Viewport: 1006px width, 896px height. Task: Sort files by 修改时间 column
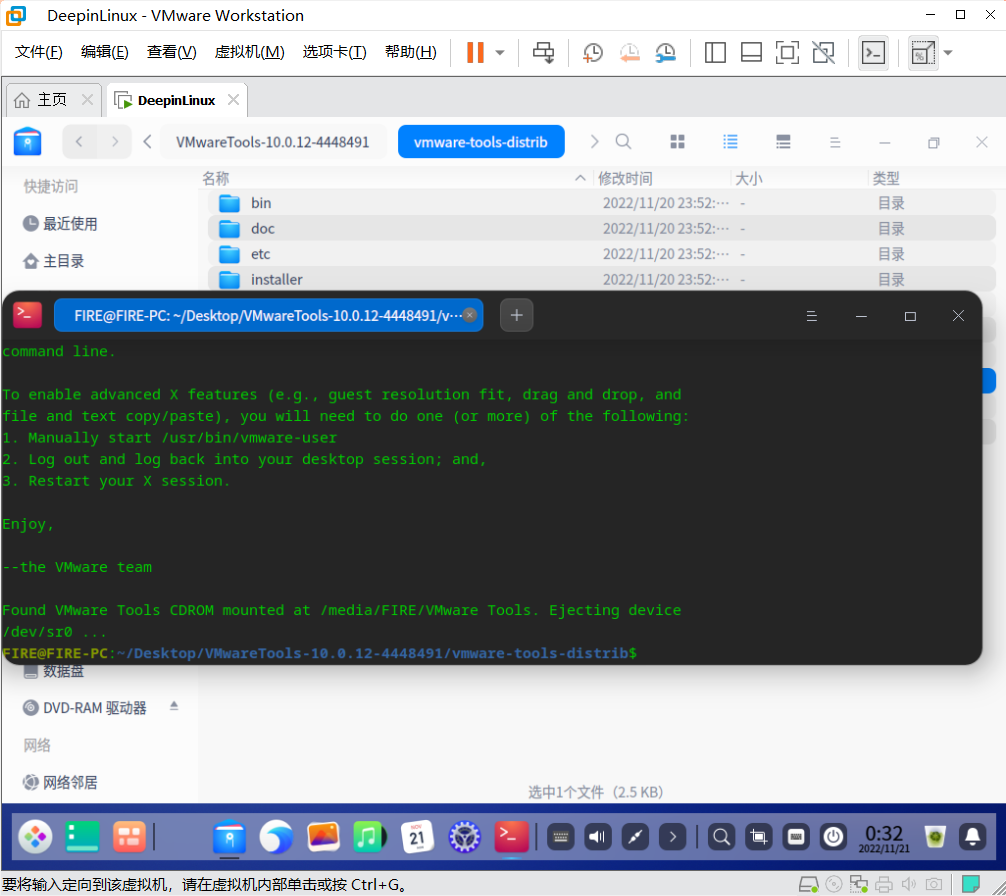tap(626, 178)
